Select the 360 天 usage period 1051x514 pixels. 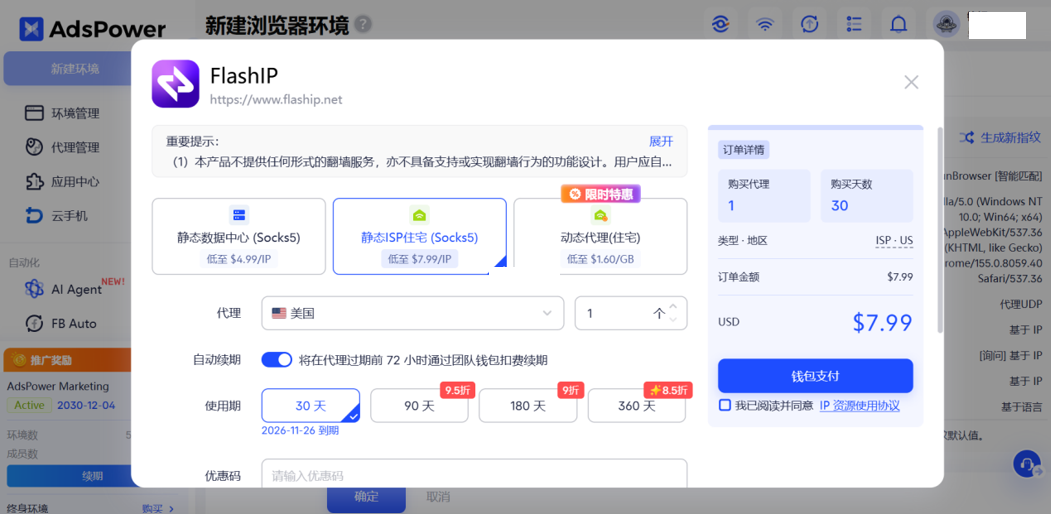pos(637,405)
